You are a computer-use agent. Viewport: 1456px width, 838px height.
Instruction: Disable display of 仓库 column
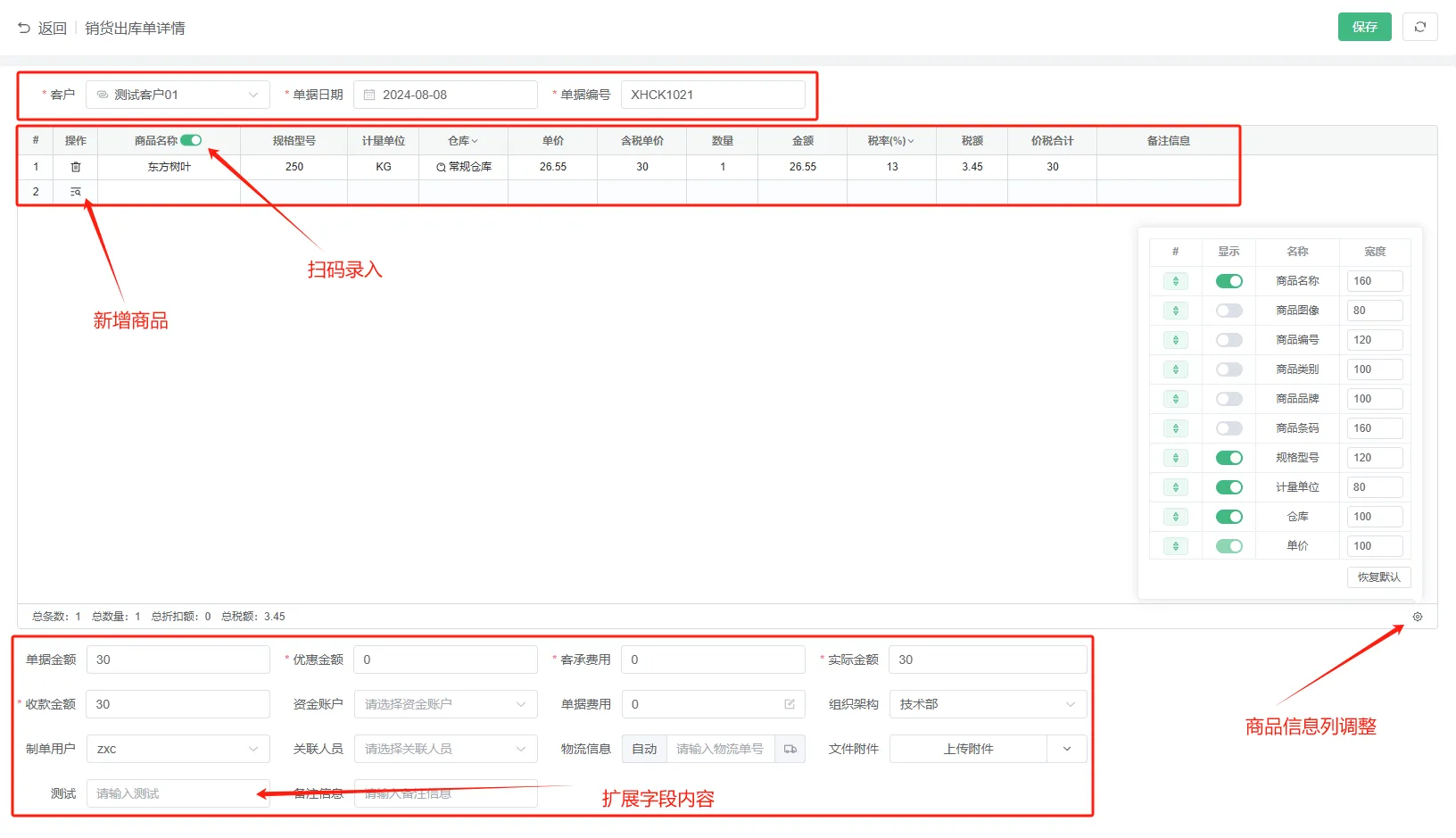pos(1229,517)
